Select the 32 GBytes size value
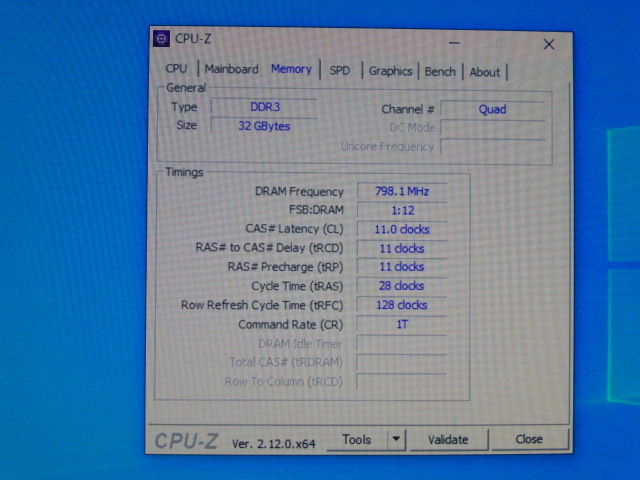 coord(264,126)
